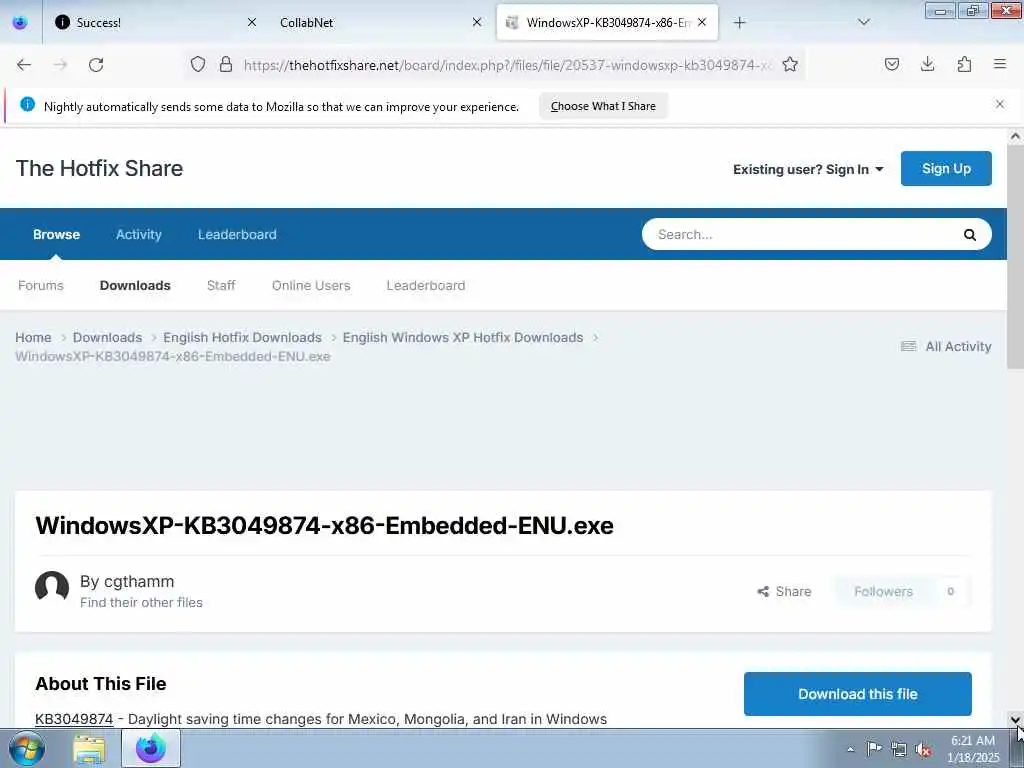This screenshot has width=1024, height=768.
Task: Open the All Activity link
Action: [x=946, y=346]
